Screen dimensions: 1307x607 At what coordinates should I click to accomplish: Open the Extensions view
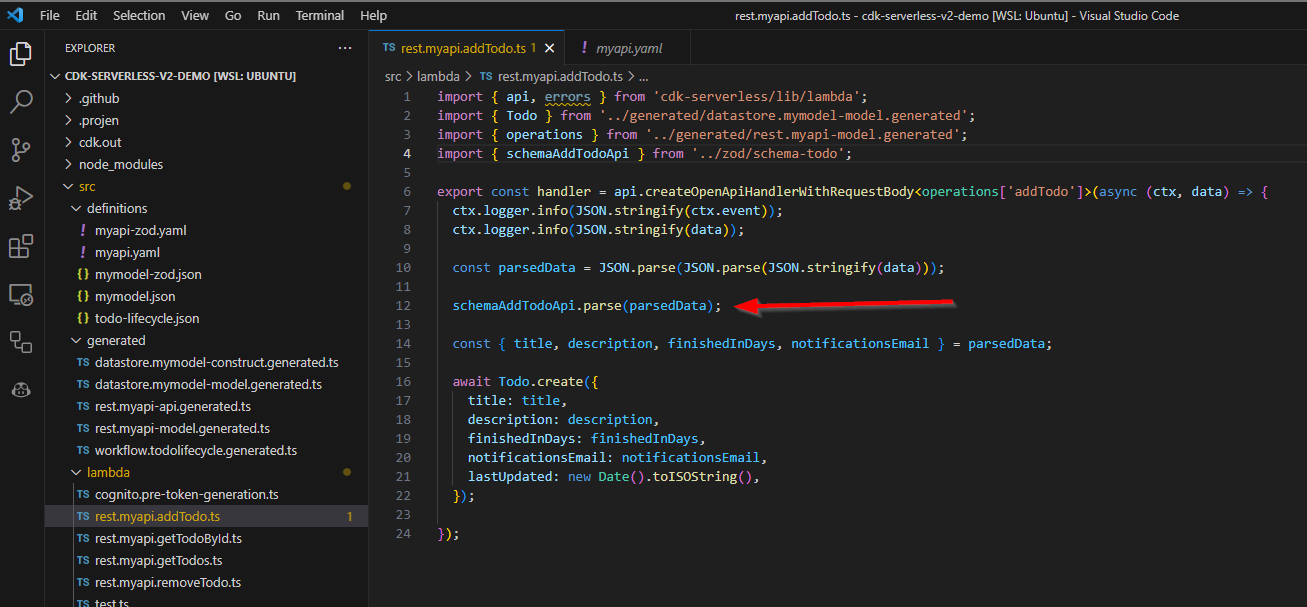click(x=21, y=246)
